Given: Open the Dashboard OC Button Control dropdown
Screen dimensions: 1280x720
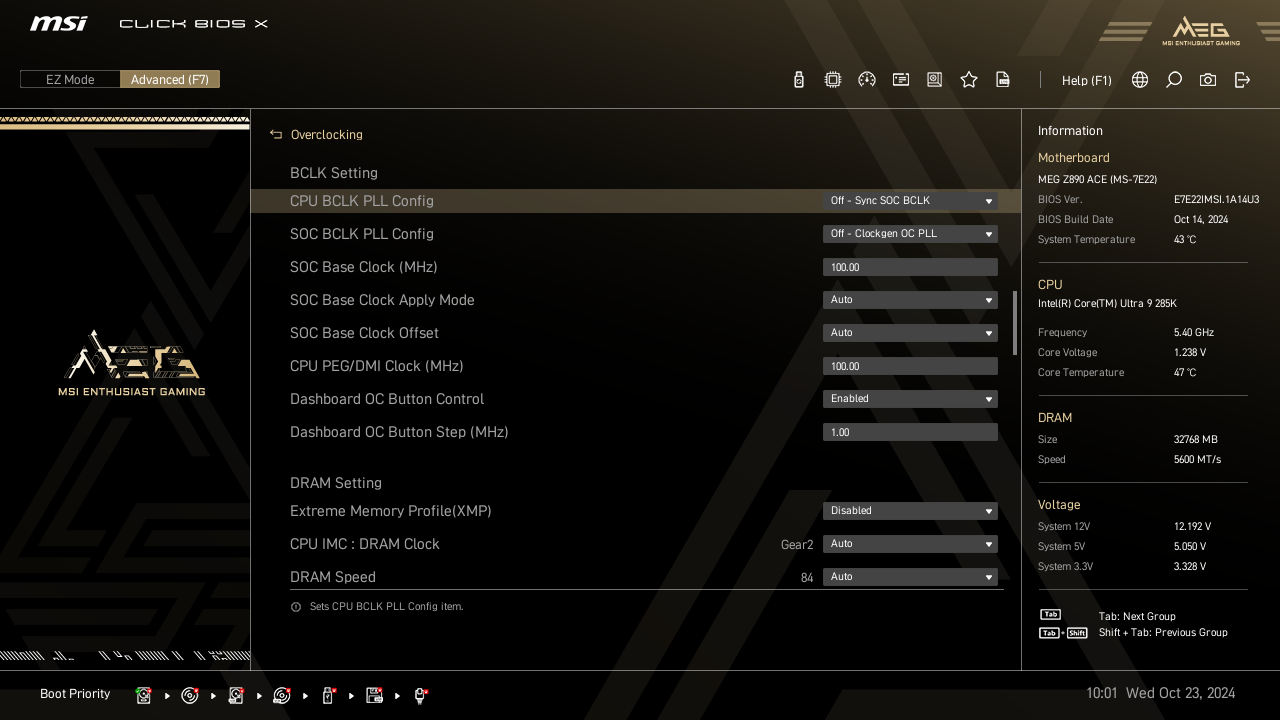Looking at the screenshot, I should 909,399.
